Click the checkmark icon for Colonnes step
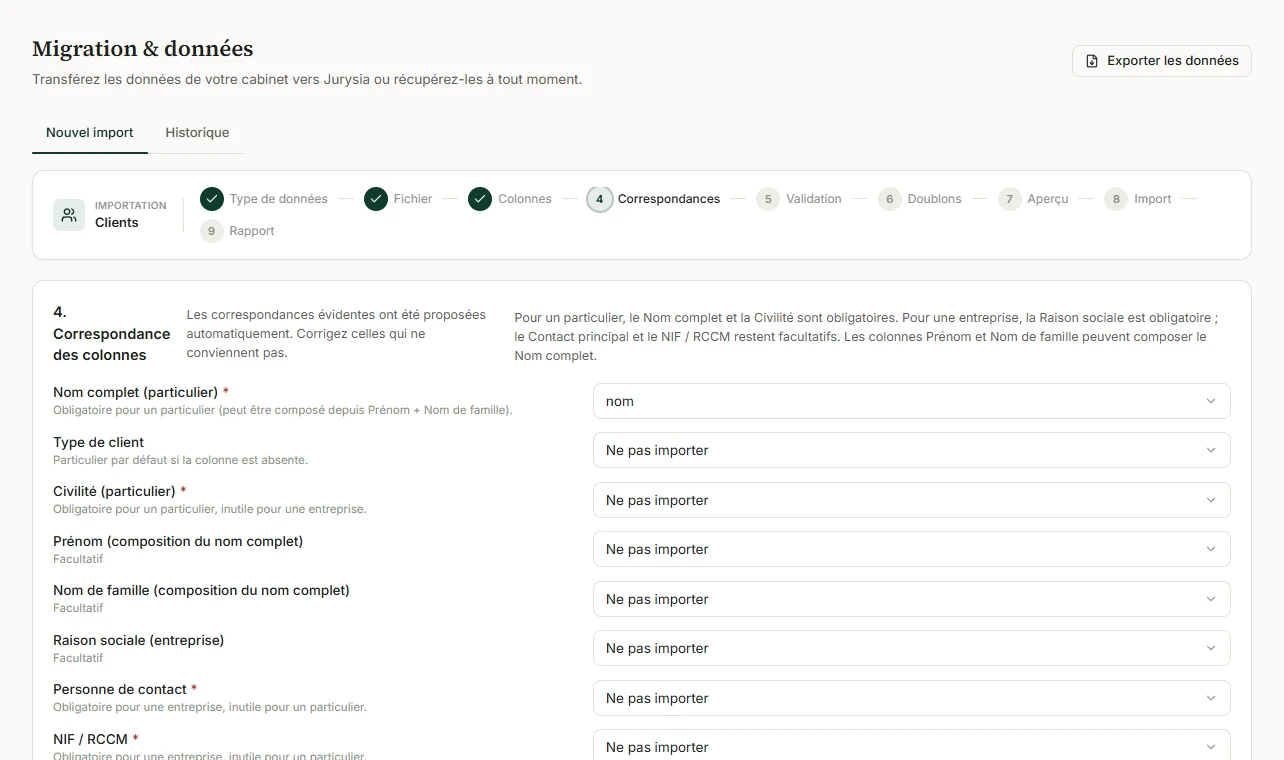The width and height of the screenshot is (1284, 760). [x=480, y=199]
